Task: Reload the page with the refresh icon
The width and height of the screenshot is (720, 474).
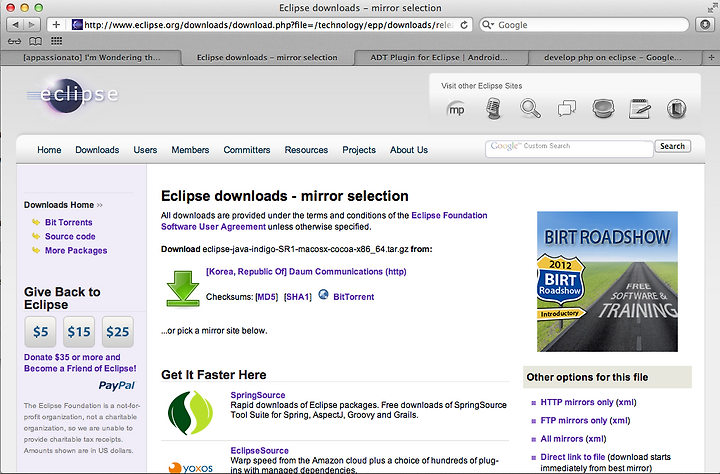Action: tap(464, 25)
